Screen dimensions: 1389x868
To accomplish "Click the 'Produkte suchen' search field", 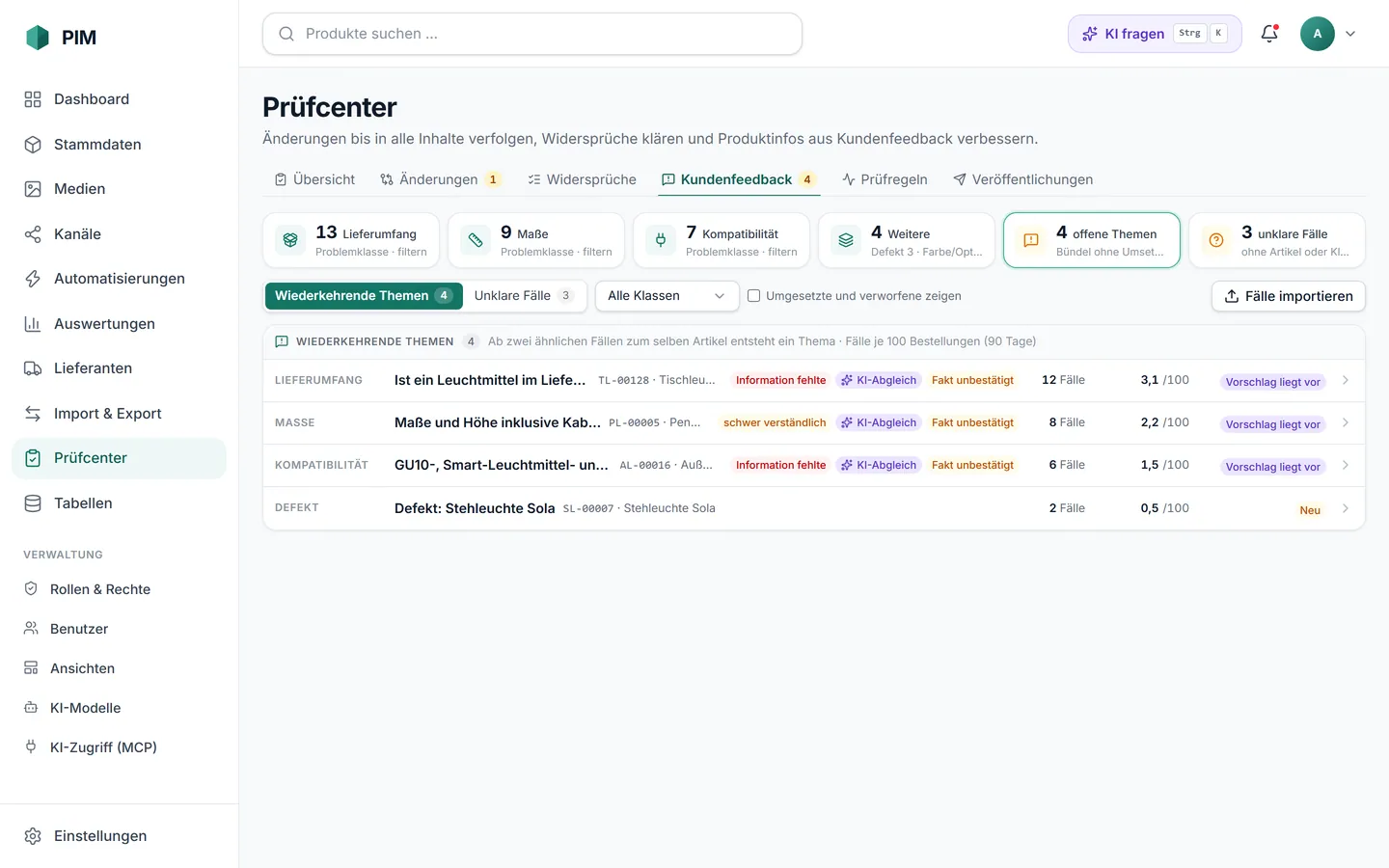I will (x=532, y=34).
